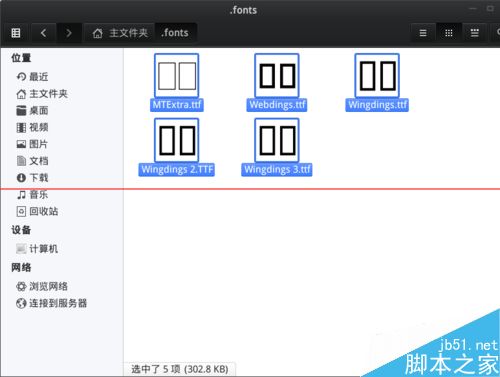Image resolution: width=500 pixels, height=377 pixels.
Task: Open 主文件夹 in the path bar
Action: click(120, 33)
